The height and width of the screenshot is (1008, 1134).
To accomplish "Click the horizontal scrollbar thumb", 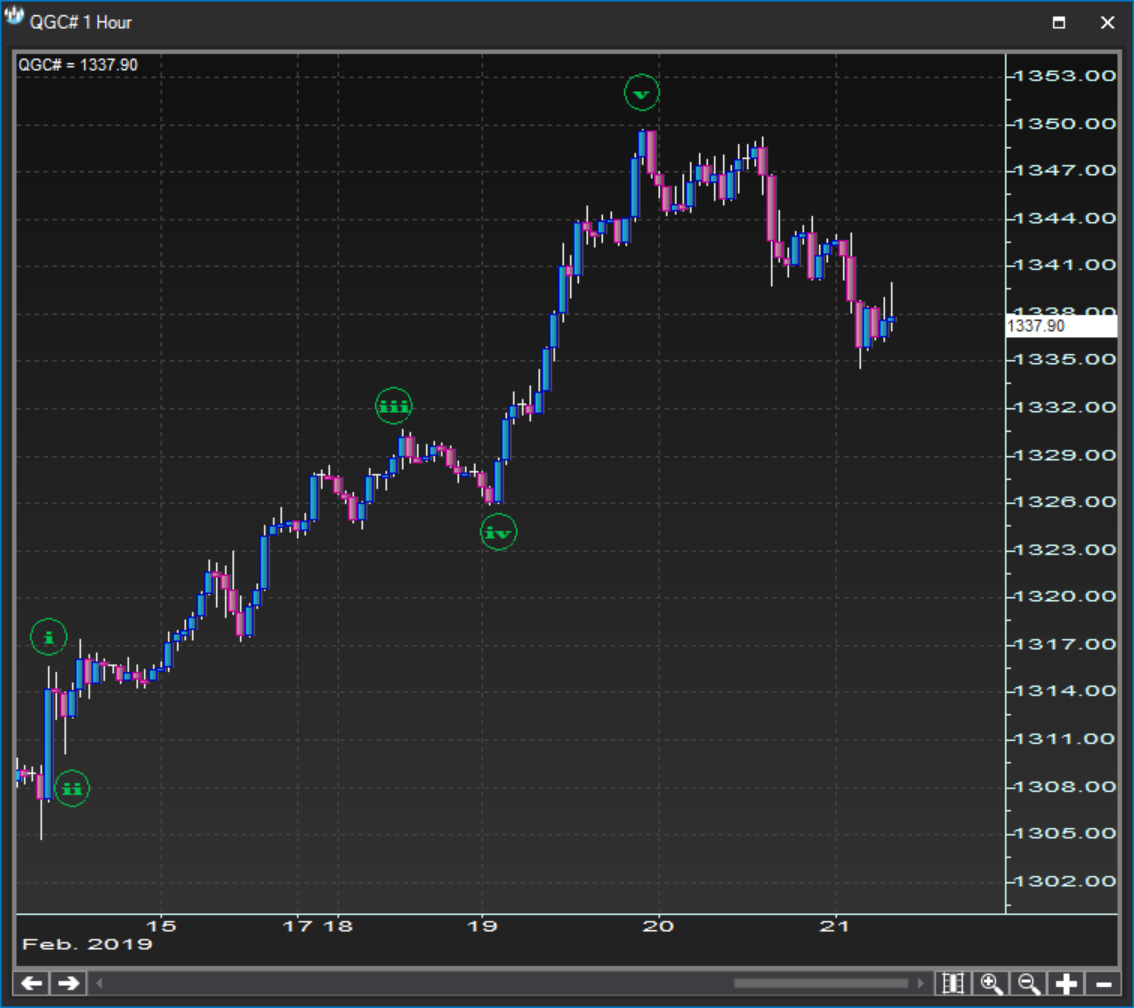I will (x=821, y=983).
